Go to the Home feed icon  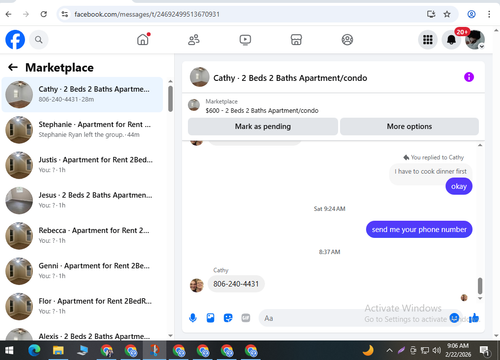pos(143,40)
